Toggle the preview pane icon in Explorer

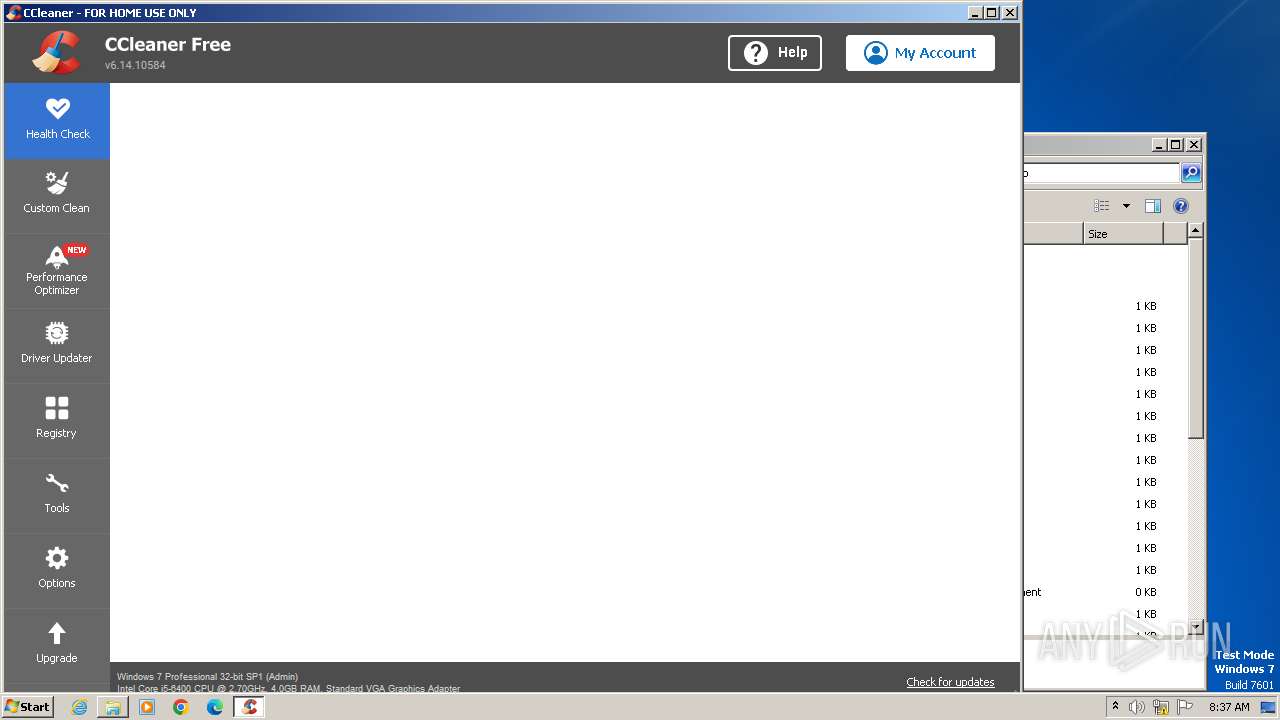coord(1153,206)
